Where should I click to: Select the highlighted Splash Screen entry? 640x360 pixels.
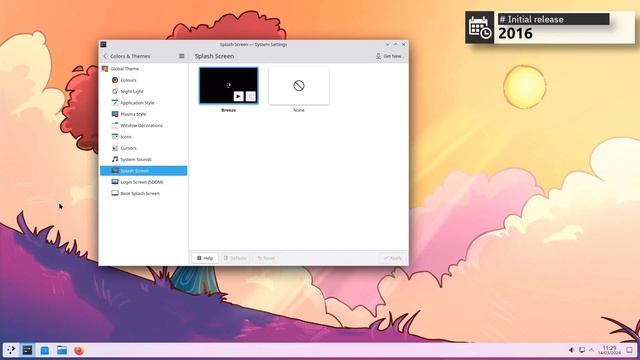tap(144, 171)
